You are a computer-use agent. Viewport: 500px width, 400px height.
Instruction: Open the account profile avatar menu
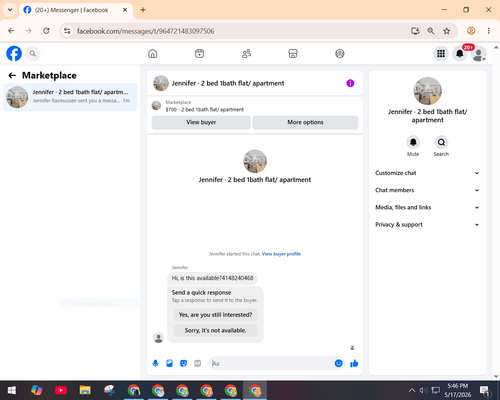point(479,53)
